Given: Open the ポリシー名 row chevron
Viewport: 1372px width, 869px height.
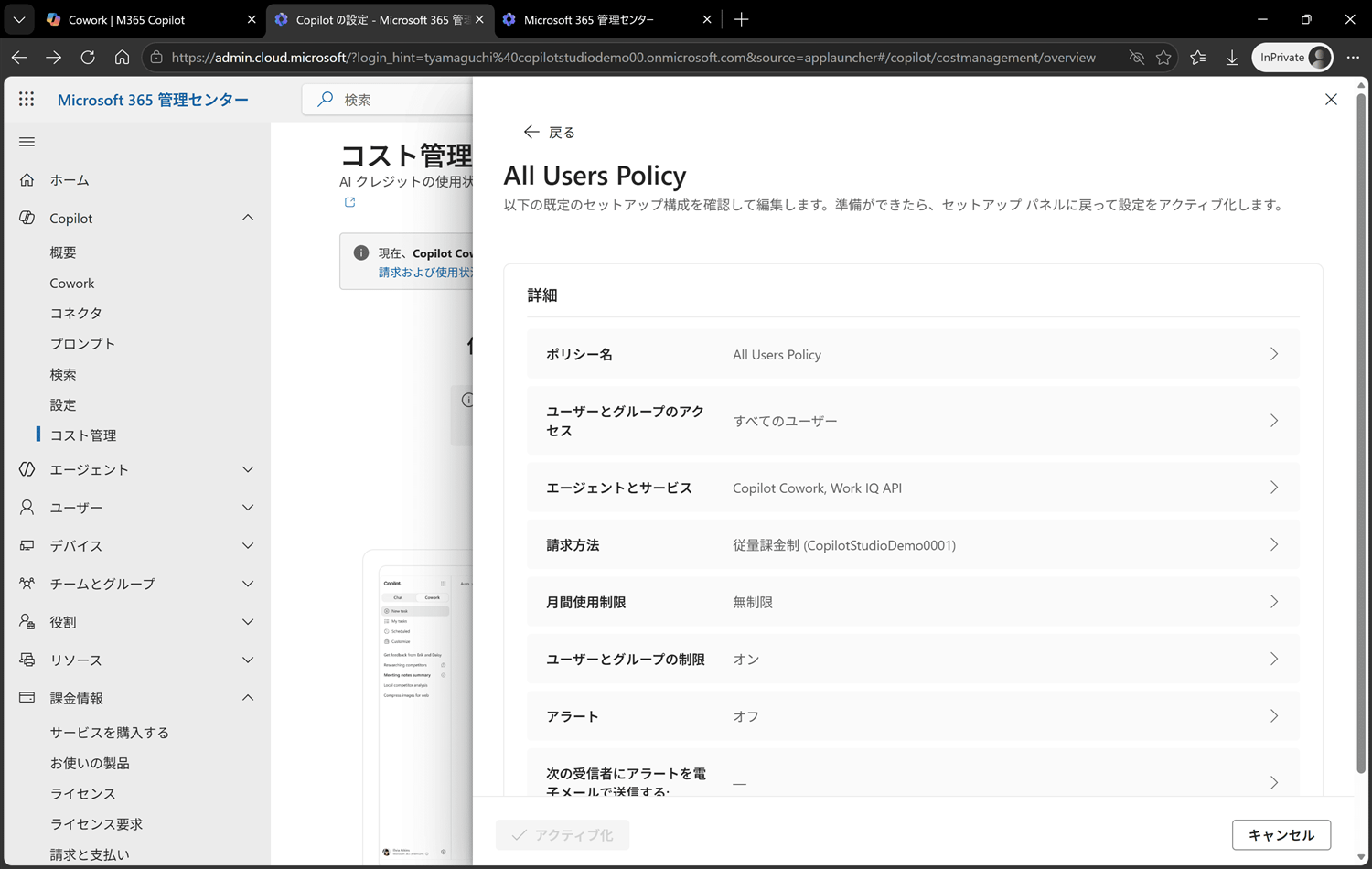Looking at the screenshot, I should 1273,354.
